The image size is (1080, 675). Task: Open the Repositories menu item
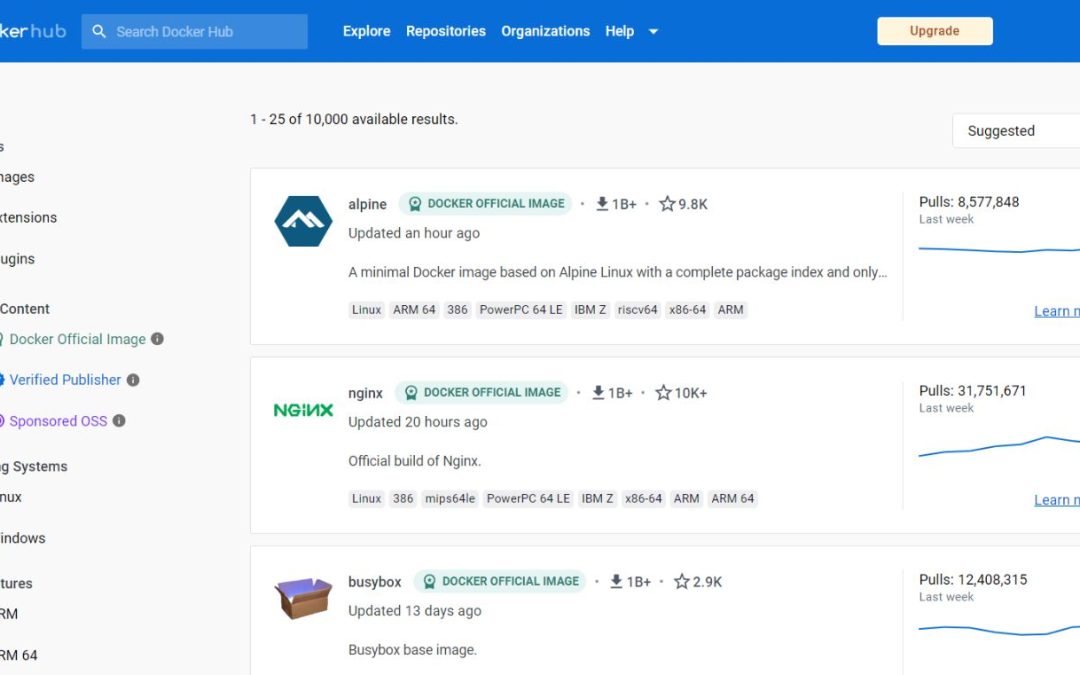point(446,32)
